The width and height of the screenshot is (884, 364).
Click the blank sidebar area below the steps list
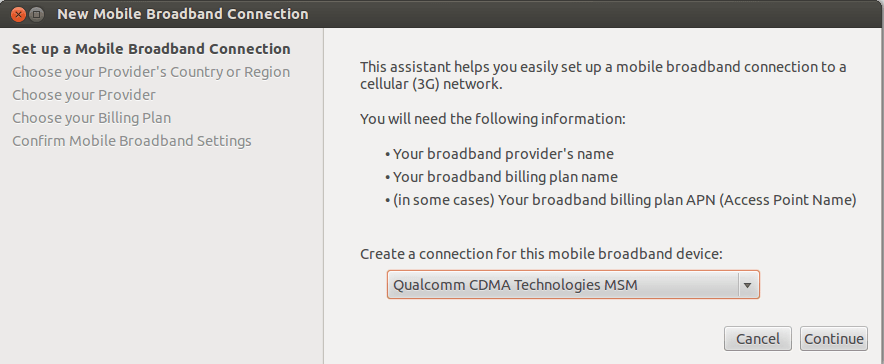(161, 256)
